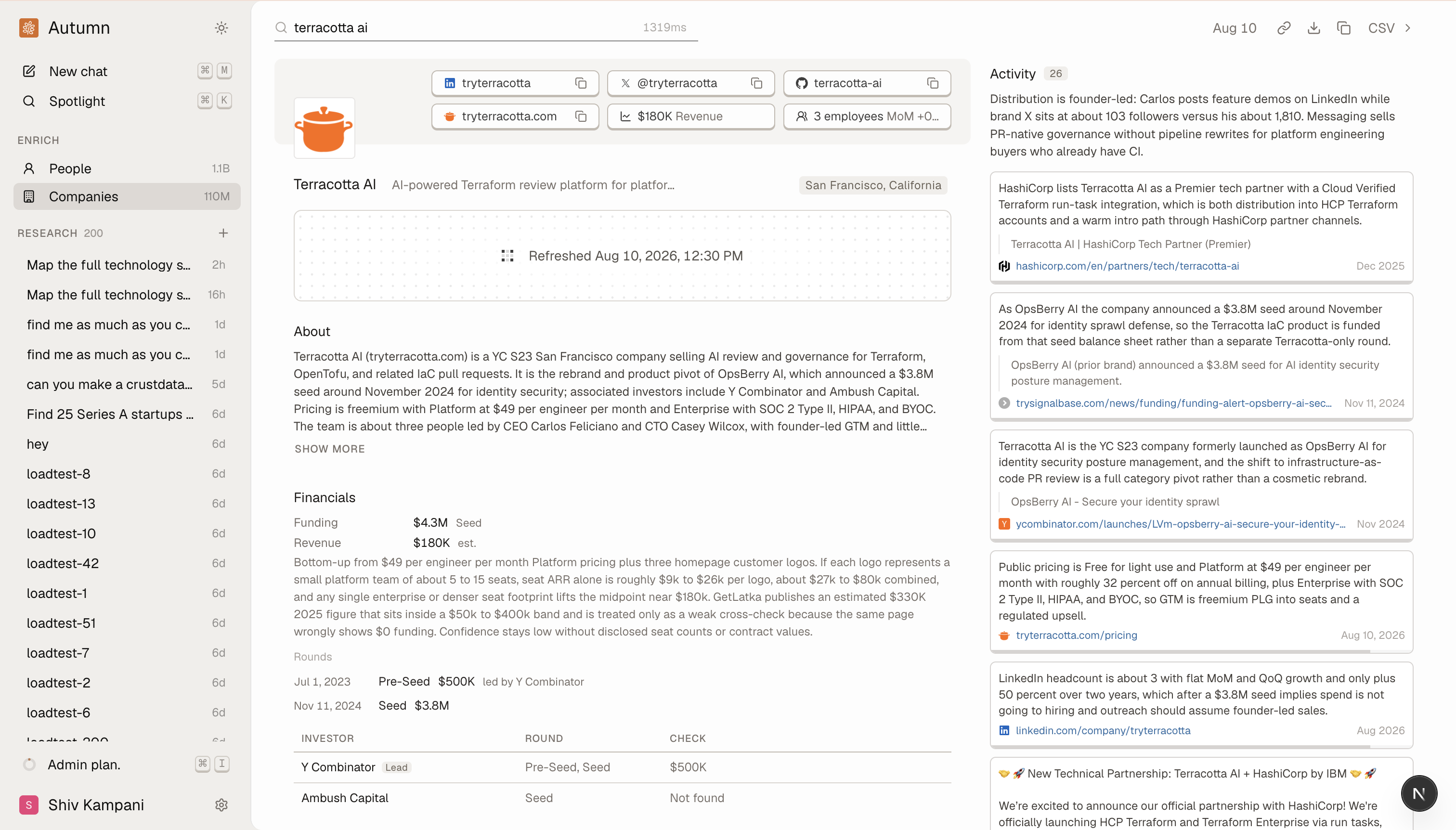Start a New chat
Screen dimensions: 1456x830
tap(127, 71)
